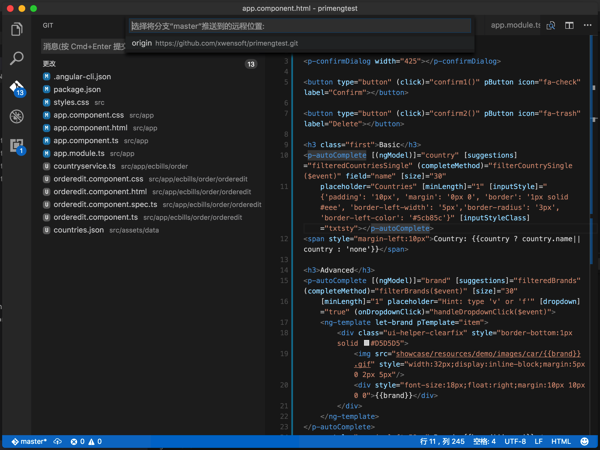Open the Extensions view icon
Viewport: 600px width, 450px height.
(17, 146)
